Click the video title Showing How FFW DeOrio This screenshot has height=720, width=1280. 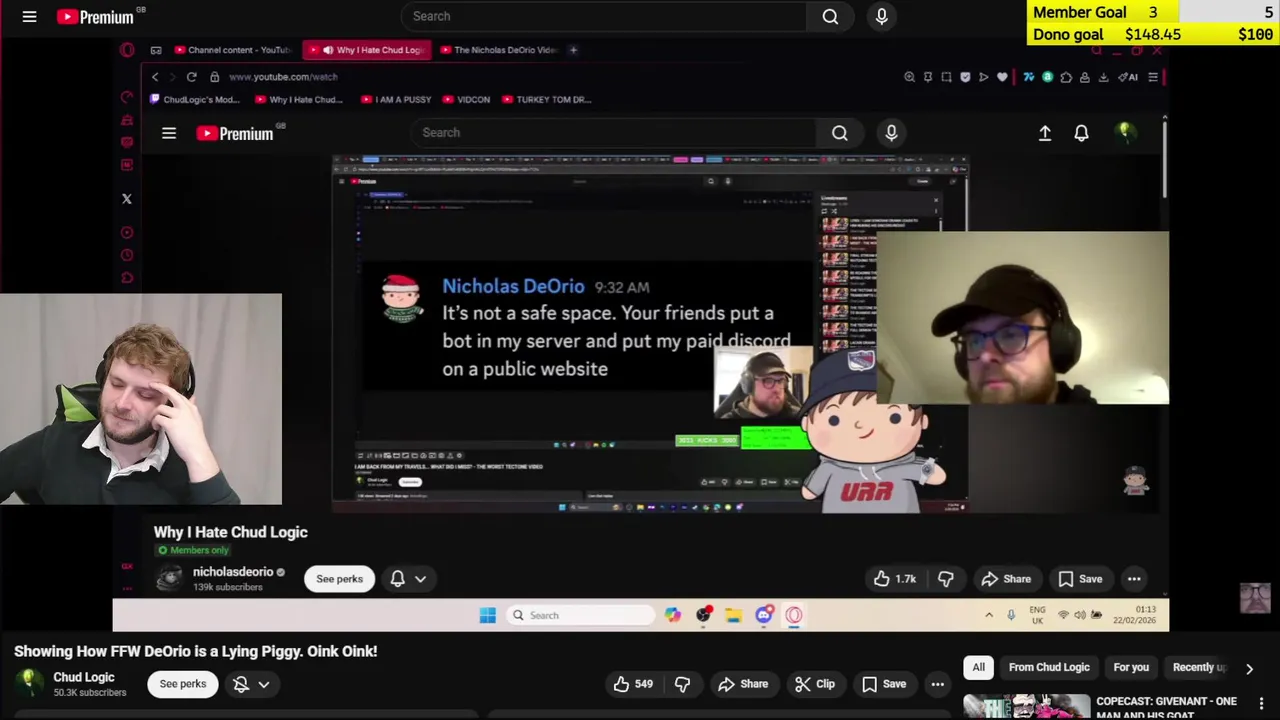click(x=196, y=651)
